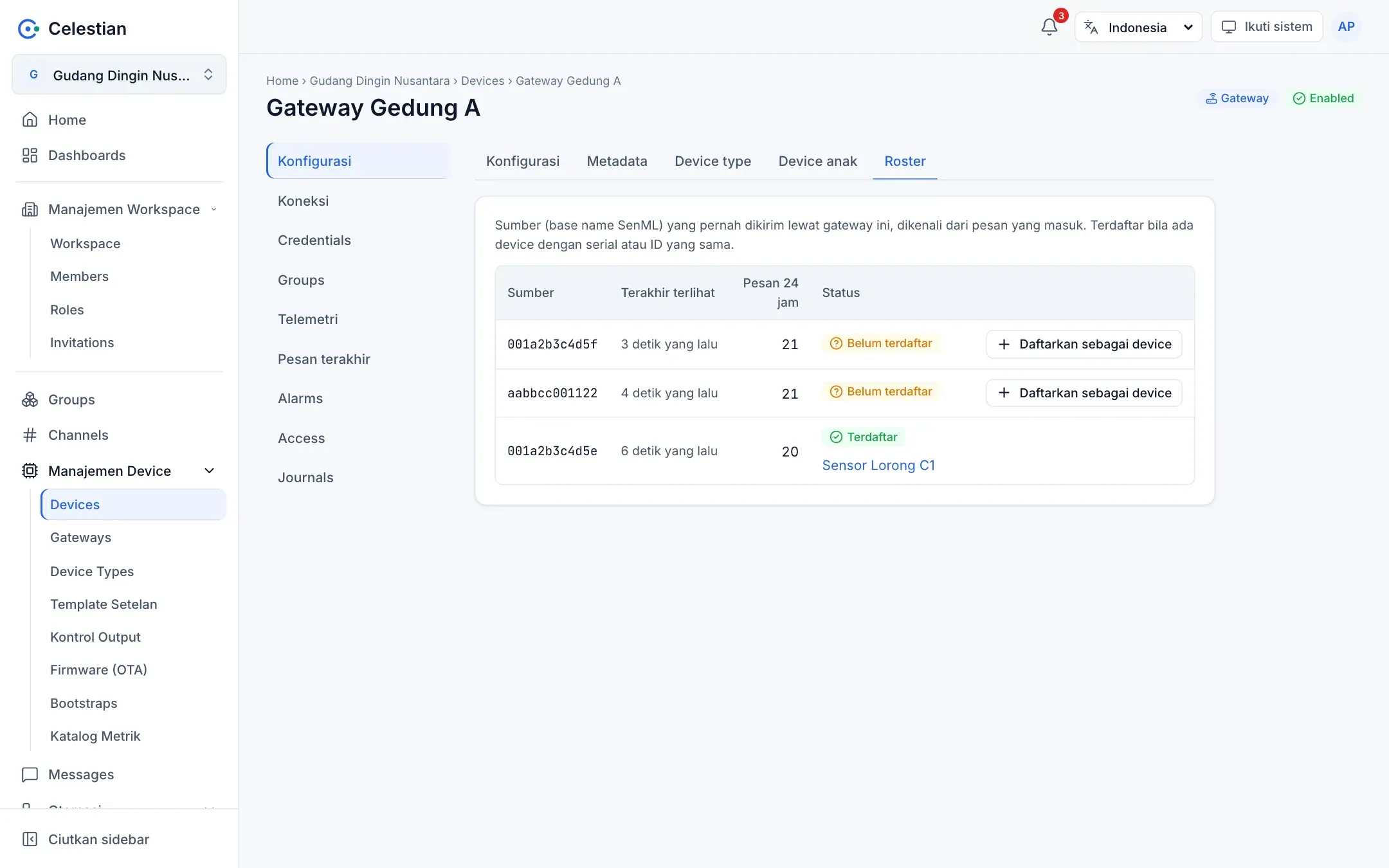Collapse Manajemen Device section chevron
Screen dimensions: 1389x868
(209, 471)
